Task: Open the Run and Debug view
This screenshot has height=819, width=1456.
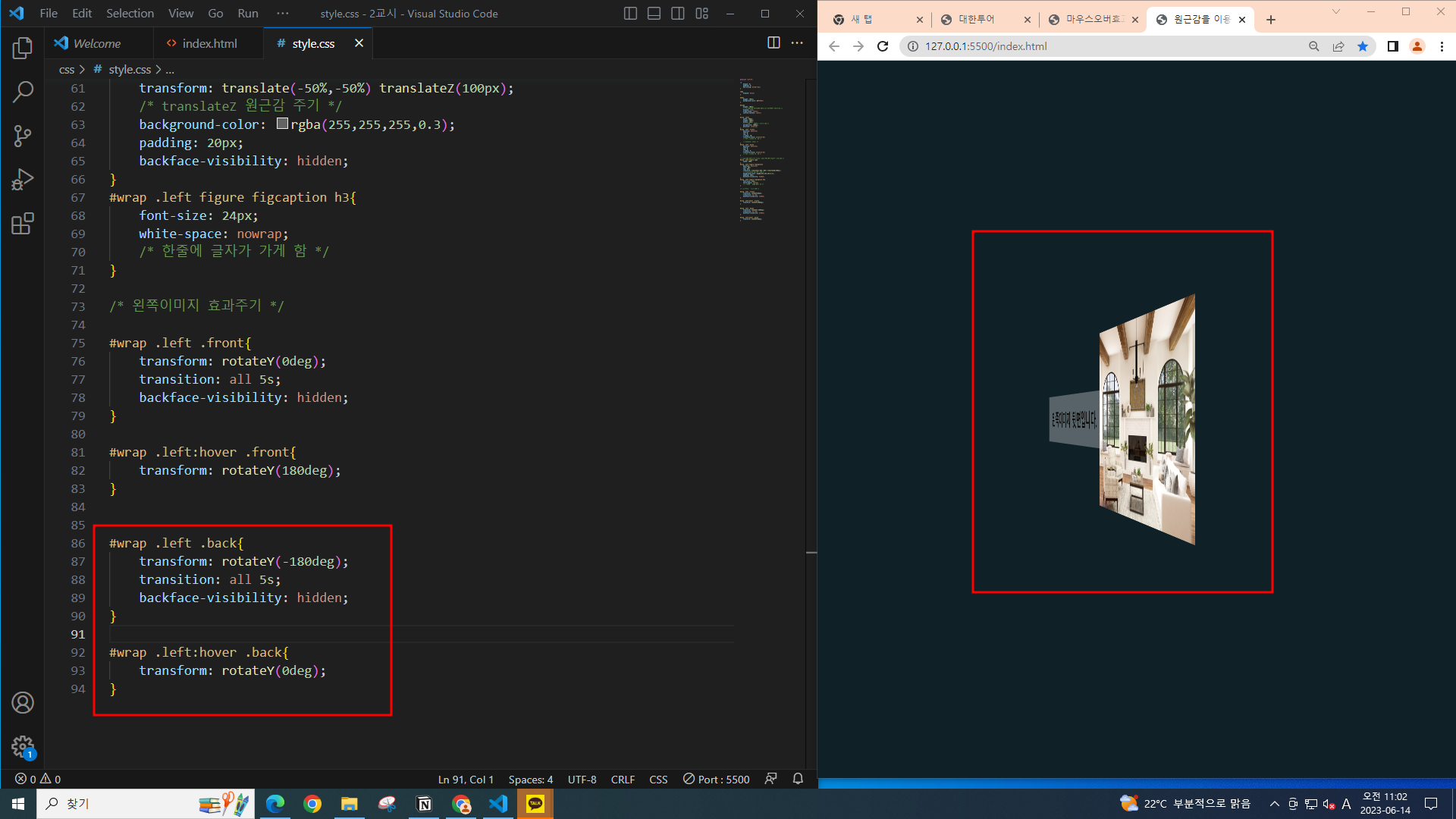Action: [23, 180]
